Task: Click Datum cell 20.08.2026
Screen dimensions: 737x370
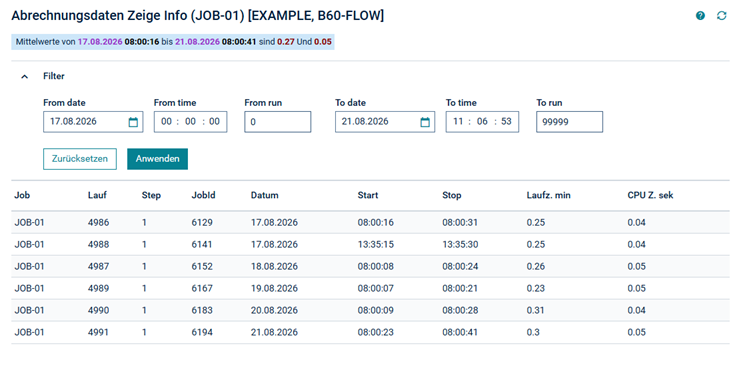Action: (274, 310)
